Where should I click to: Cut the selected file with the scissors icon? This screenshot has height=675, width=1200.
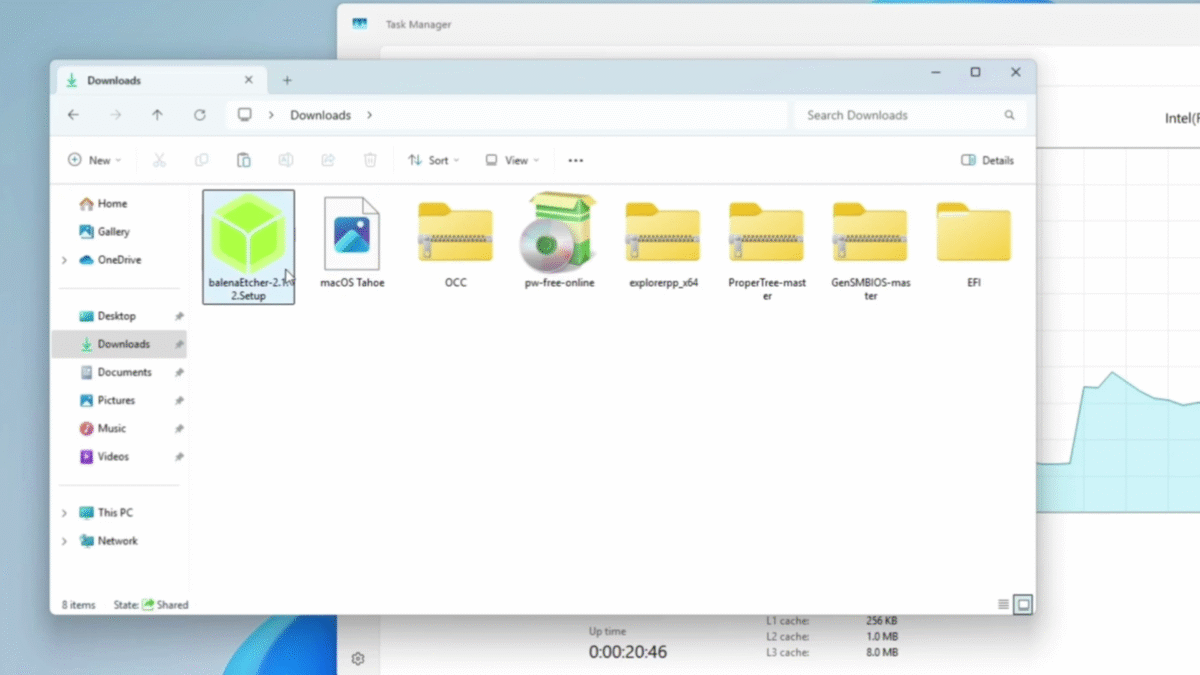(159, 159)
